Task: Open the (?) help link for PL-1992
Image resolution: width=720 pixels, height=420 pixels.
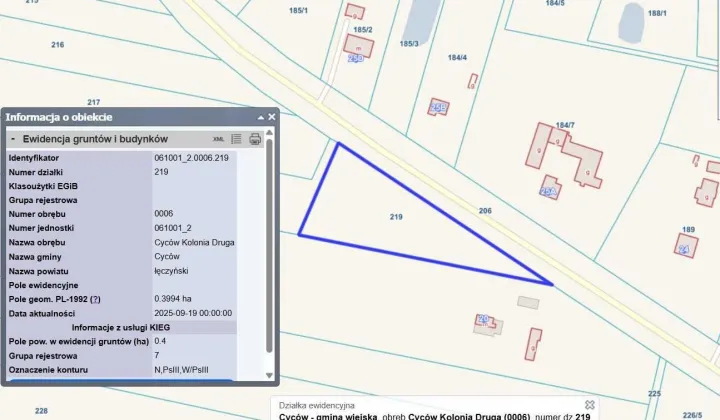Action: pyautogui.click(x=95, y=299)
